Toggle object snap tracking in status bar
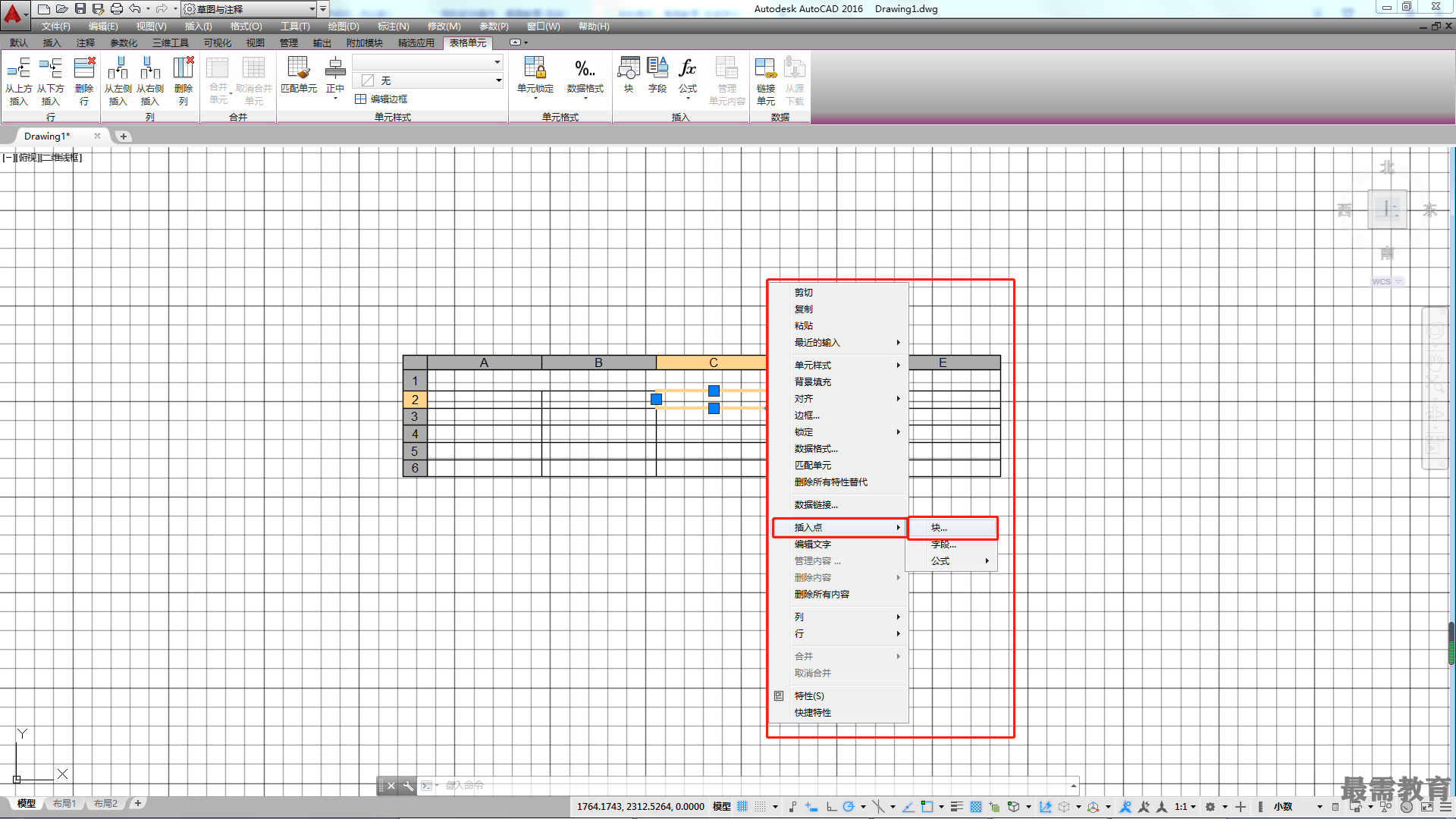 [x=908, y=807]
